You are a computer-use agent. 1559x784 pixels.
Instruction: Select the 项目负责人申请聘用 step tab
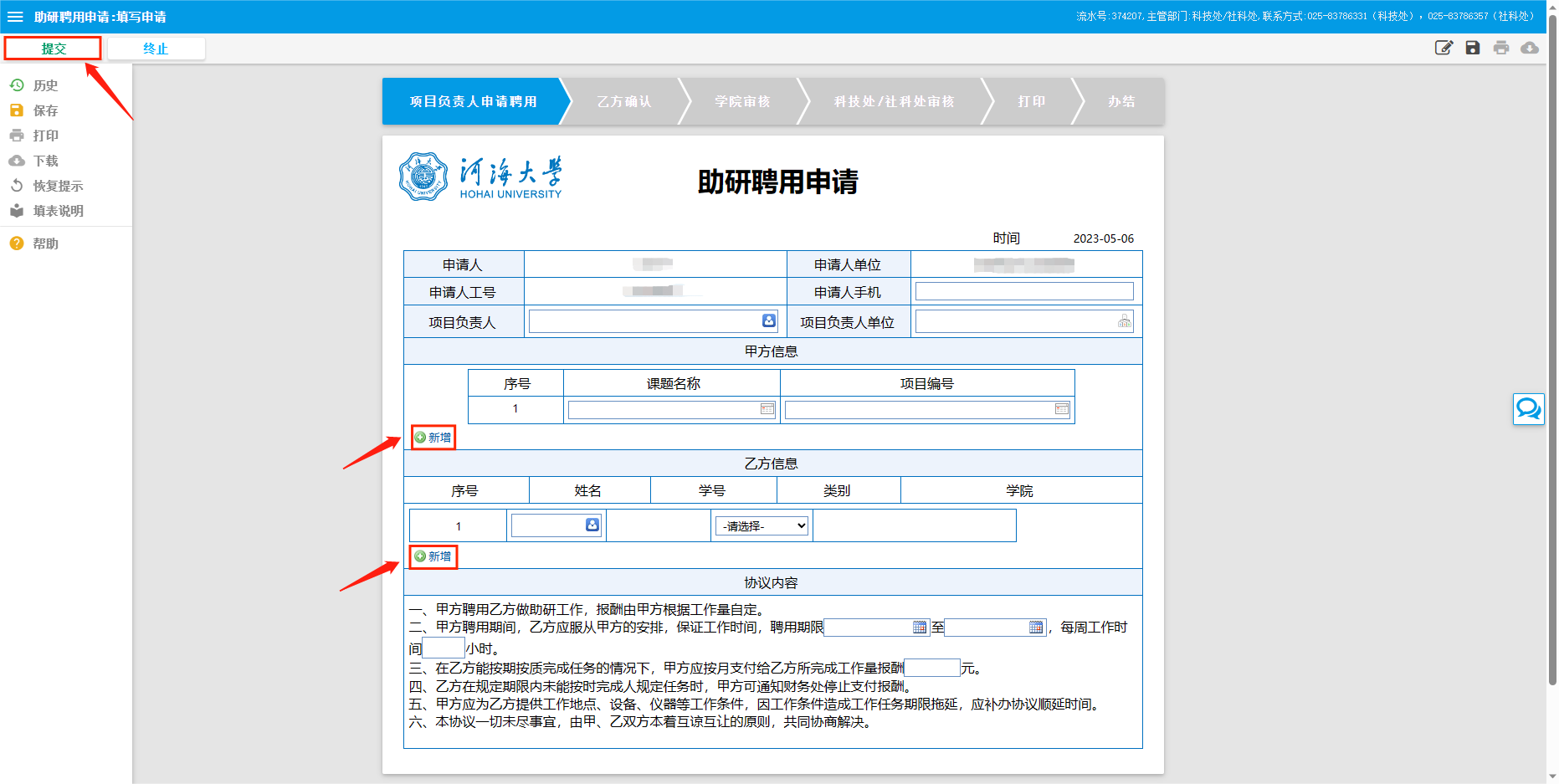(x=474, y=101)
